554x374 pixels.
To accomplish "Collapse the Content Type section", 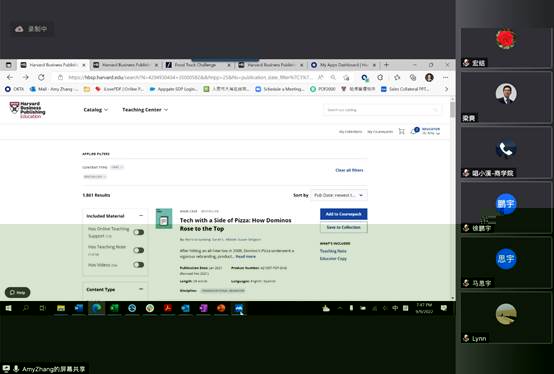I will coord(141,289).
